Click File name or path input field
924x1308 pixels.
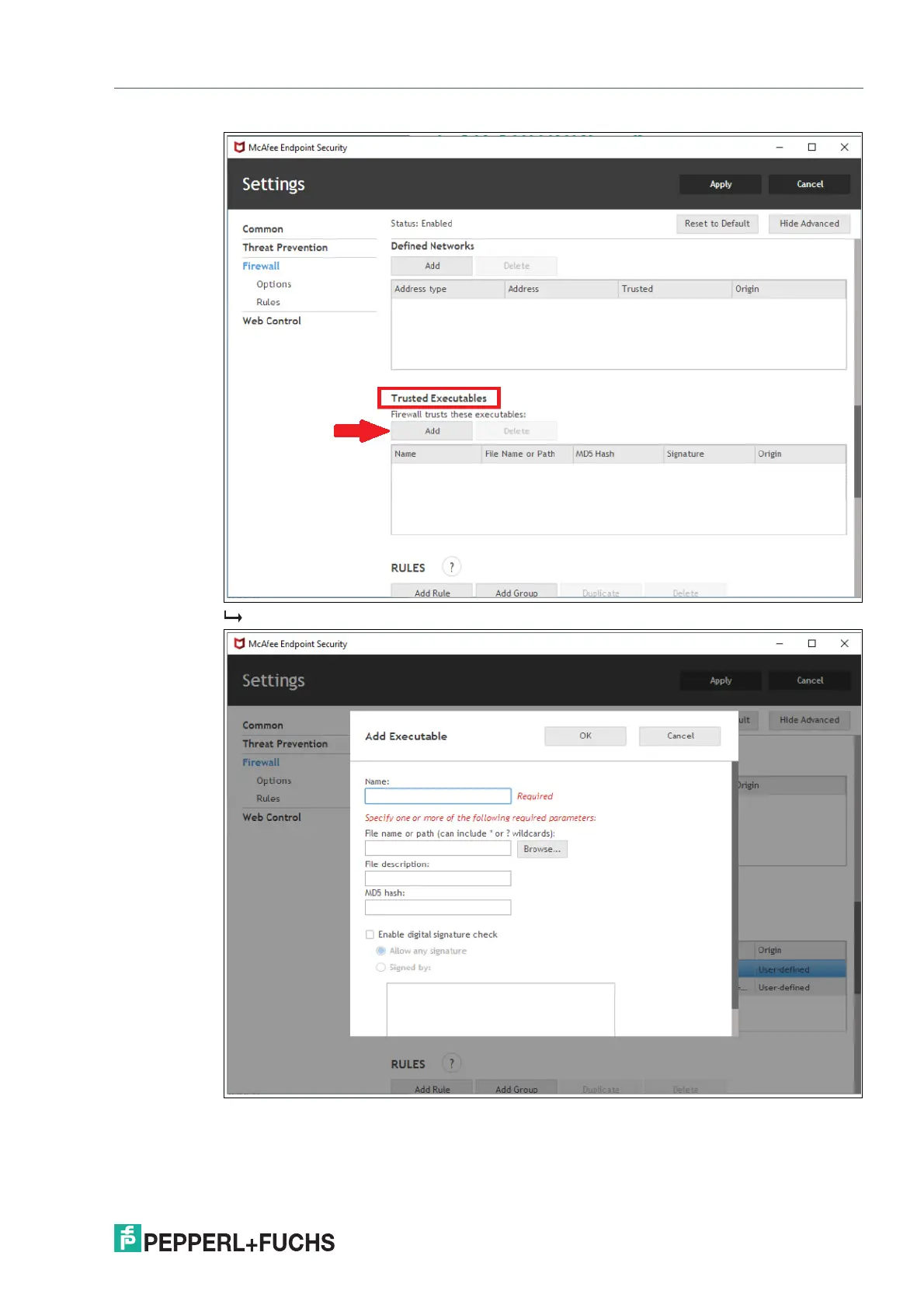coord(438,849)
